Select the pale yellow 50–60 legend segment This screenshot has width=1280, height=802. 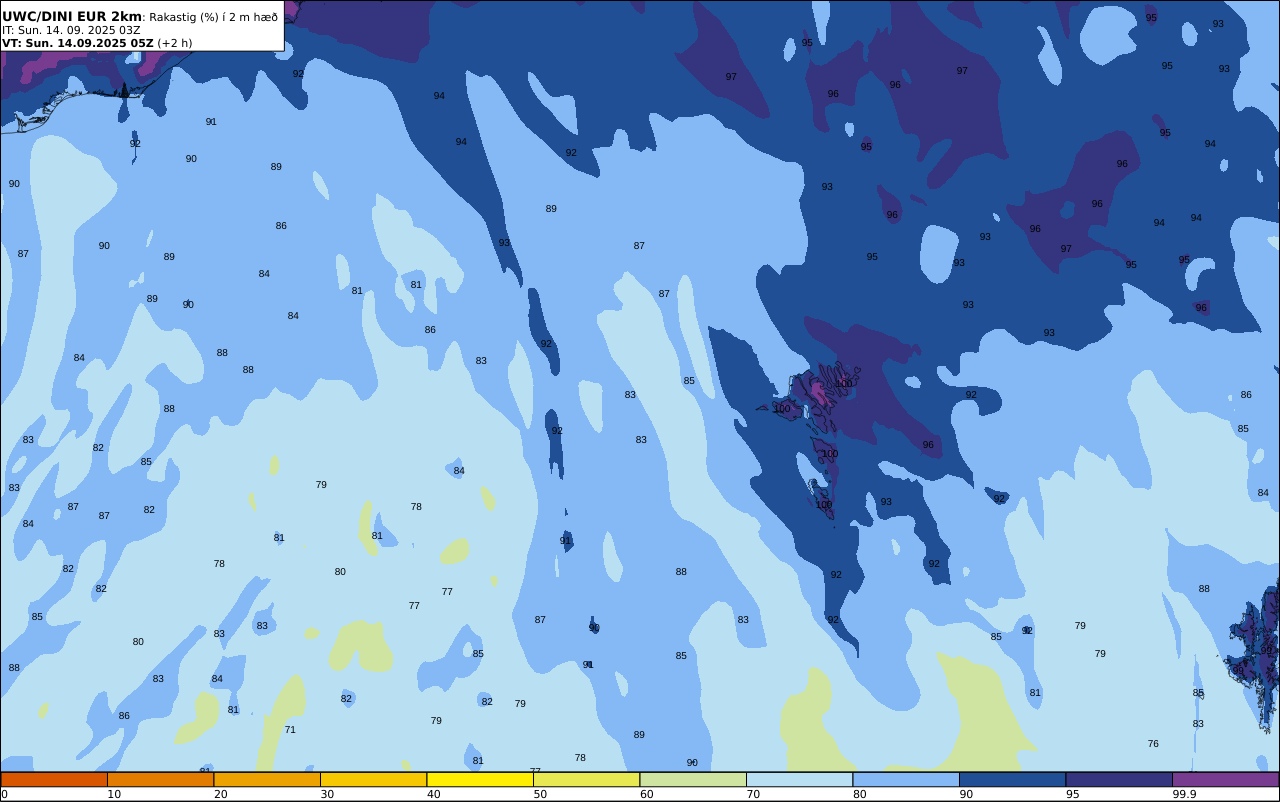(x=586, y=779)
